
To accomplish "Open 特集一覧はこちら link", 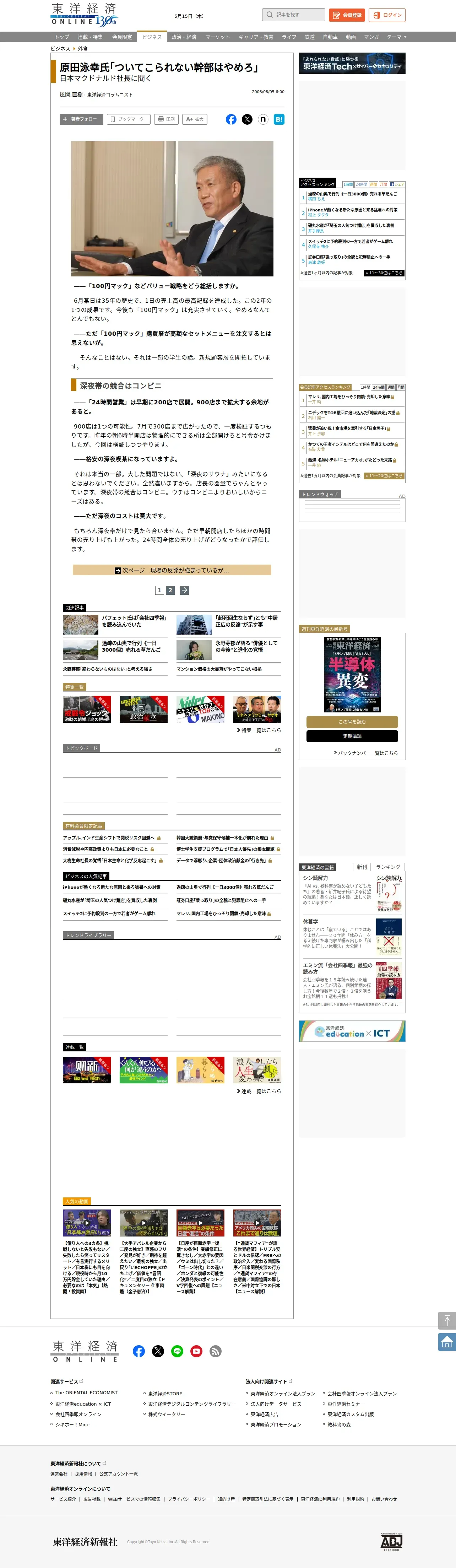I will point(259,730).
